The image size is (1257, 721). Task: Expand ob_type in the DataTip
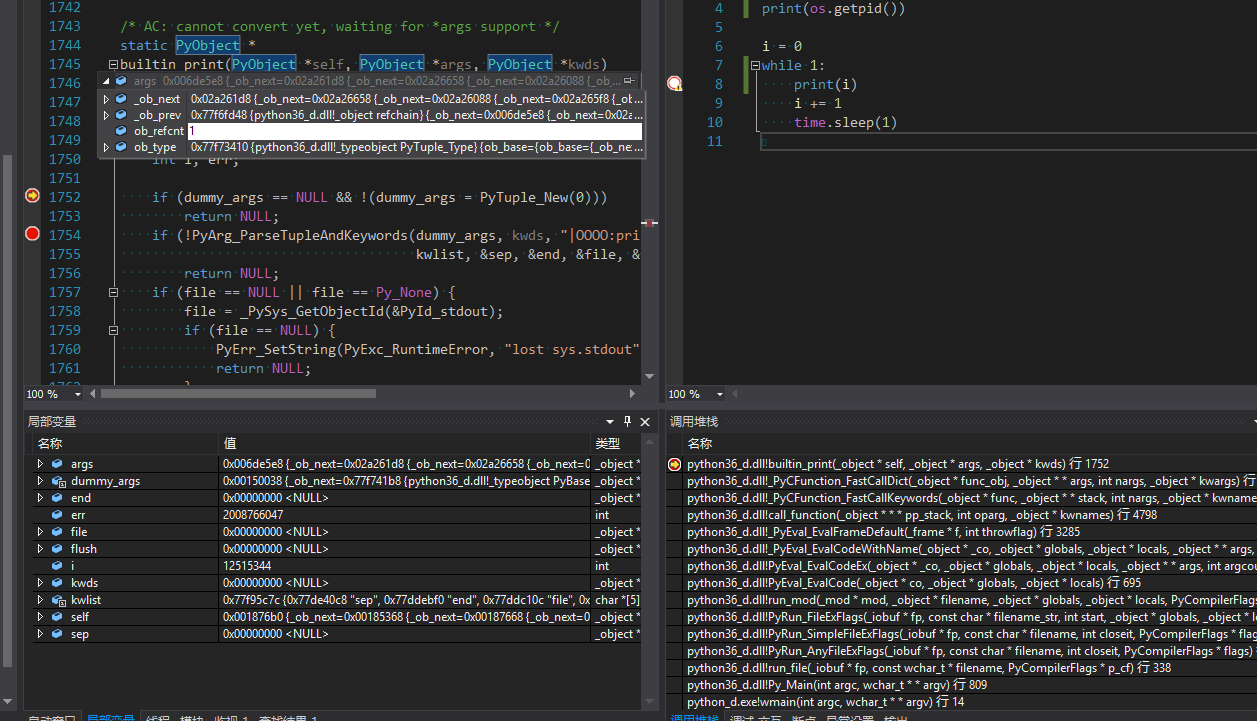[106, 146]
